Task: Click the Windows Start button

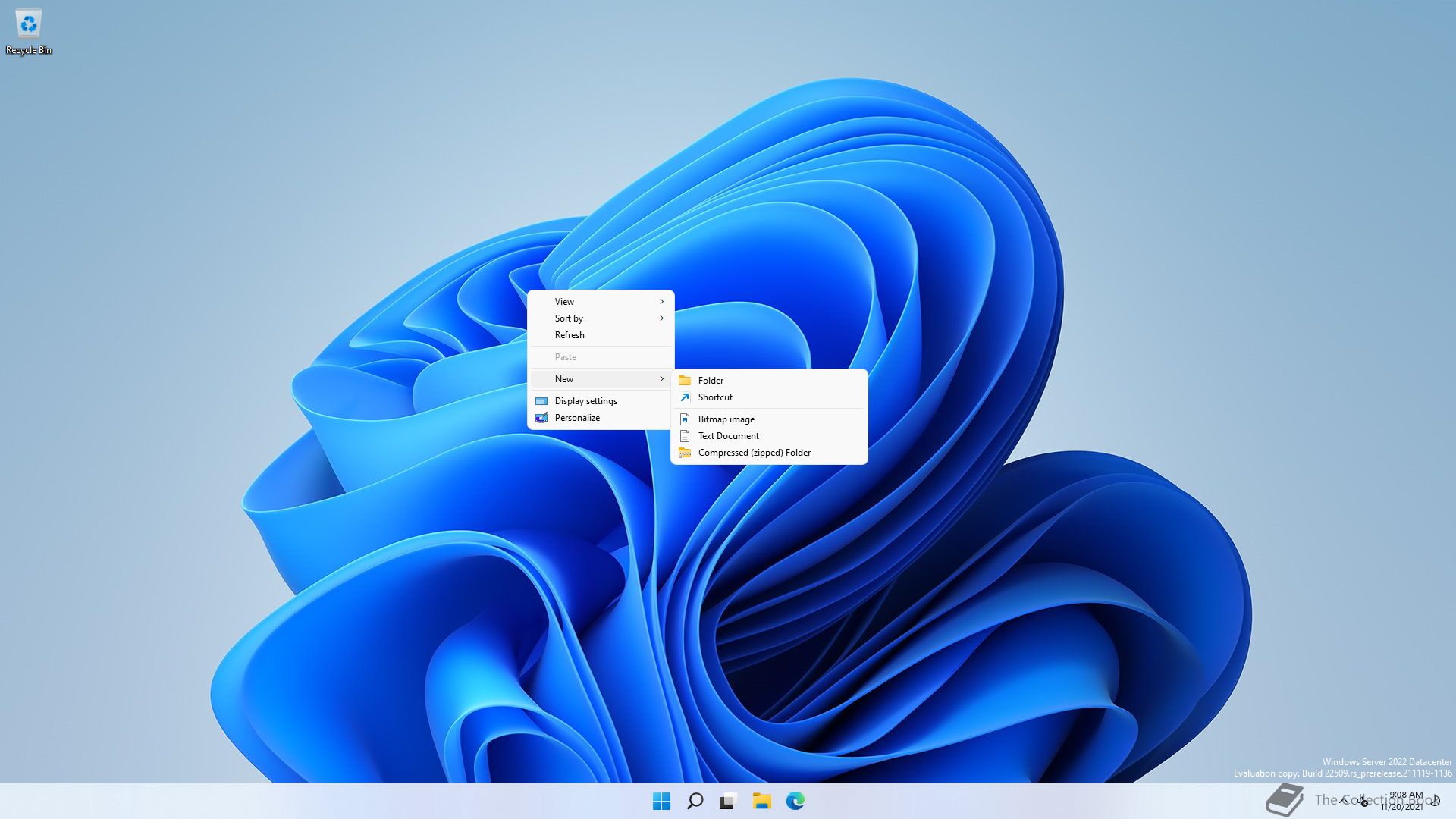Action: click(x=661, y=801)
